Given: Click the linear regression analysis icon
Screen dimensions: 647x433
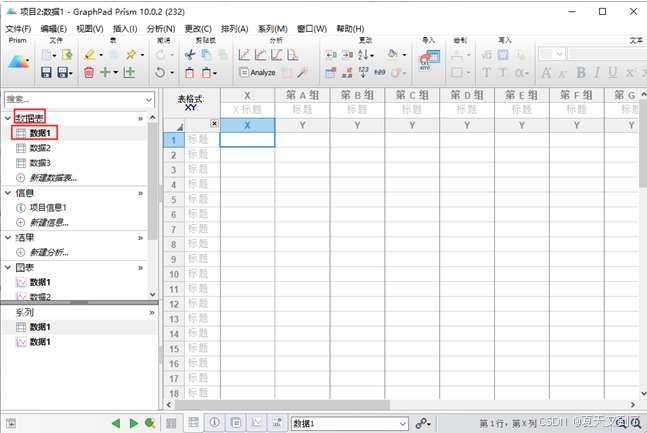Looking at the screenshot, I should 244,54.
